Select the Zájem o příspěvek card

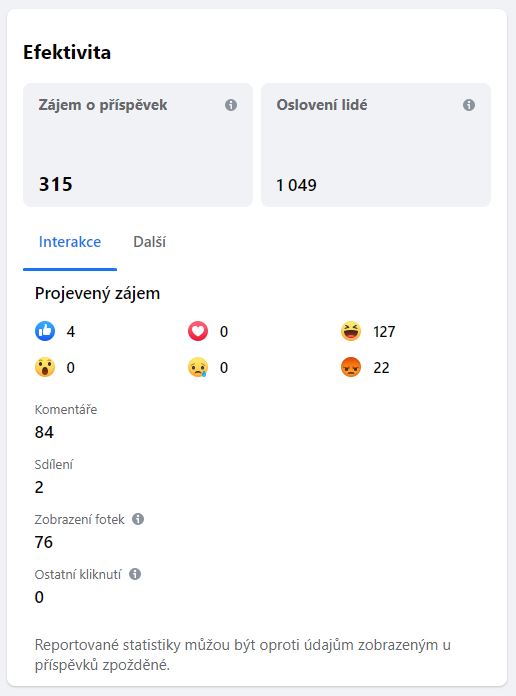click(x=138, y=145)
